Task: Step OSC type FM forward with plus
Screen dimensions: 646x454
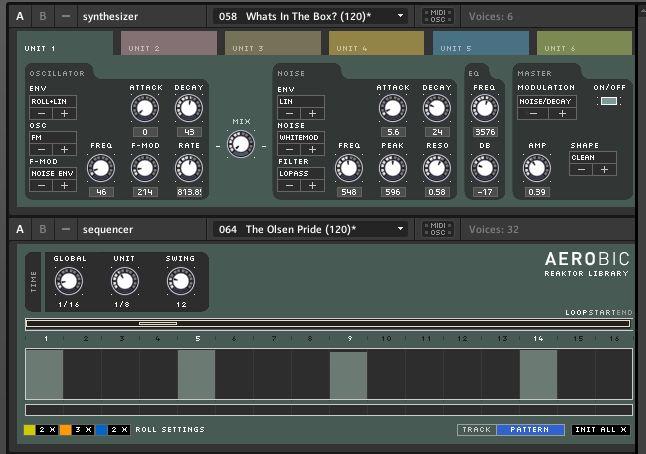Action: tap(65, 150)
